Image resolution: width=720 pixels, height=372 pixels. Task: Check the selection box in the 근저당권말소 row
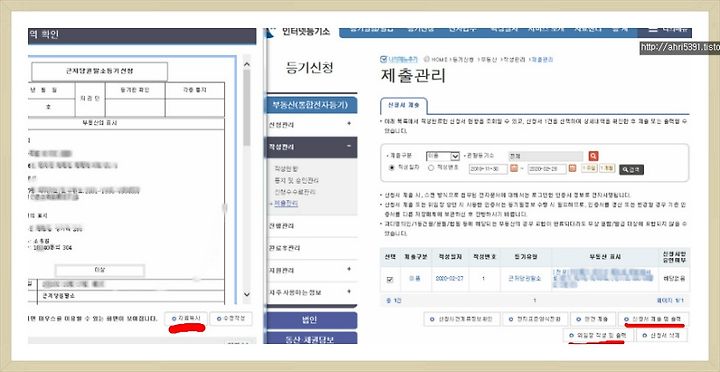pos(390,280)
